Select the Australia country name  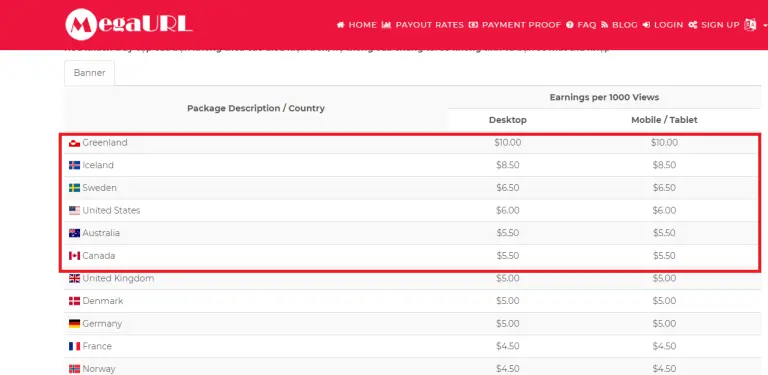pyautogui.click(x=101, y=233)
